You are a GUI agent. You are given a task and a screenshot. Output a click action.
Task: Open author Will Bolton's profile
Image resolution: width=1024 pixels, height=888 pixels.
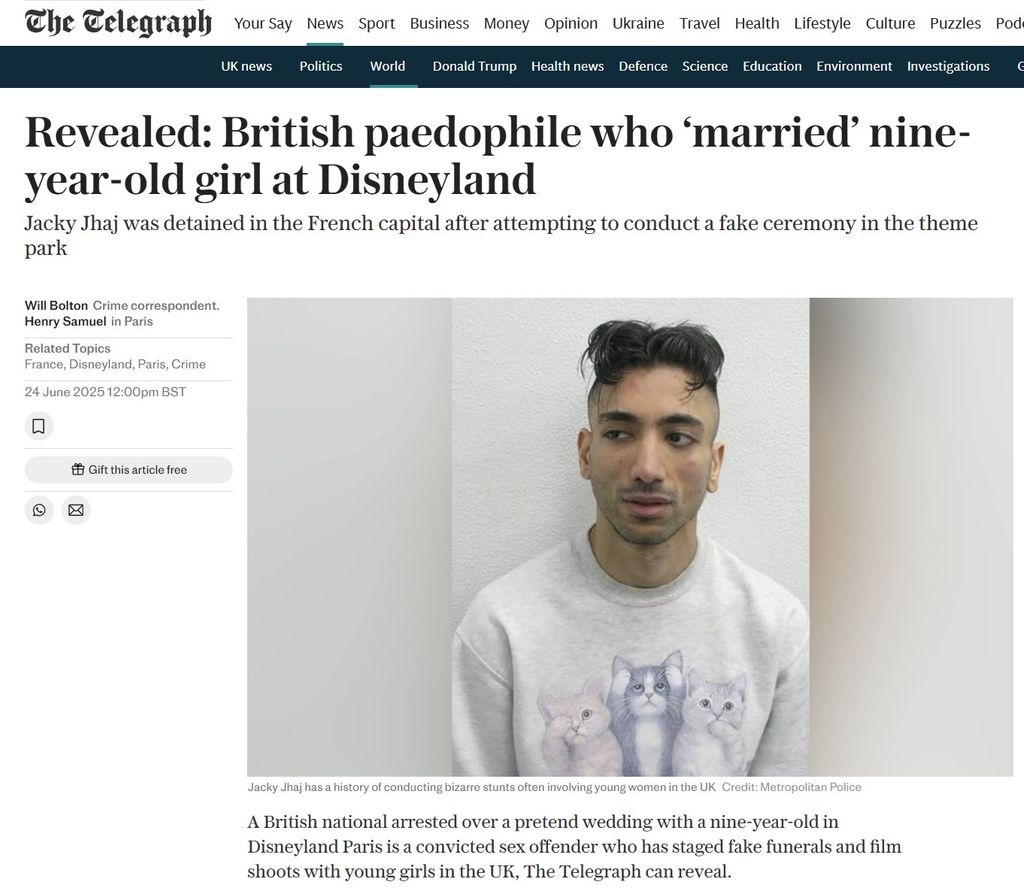56,306
